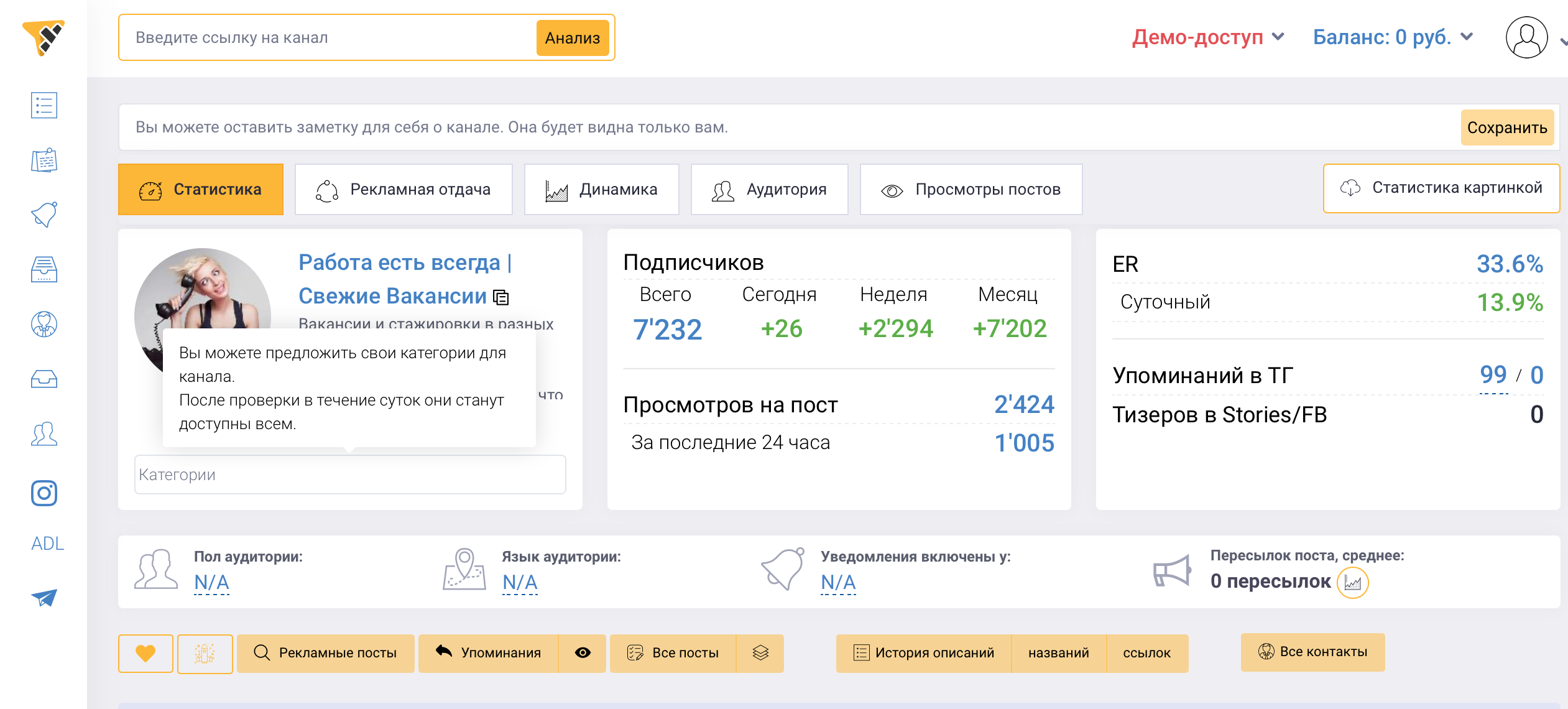Click the Статистика картинкой button
The image size is (1568, 709).
point(1441,188)
